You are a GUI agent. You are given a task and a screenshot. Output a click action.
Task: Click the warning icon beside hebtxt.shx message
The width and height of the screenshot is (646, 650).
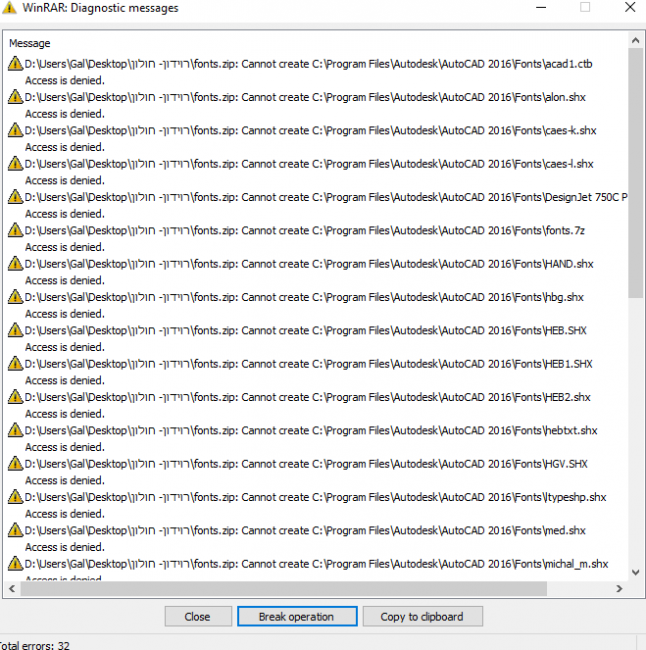pos(15,430)
